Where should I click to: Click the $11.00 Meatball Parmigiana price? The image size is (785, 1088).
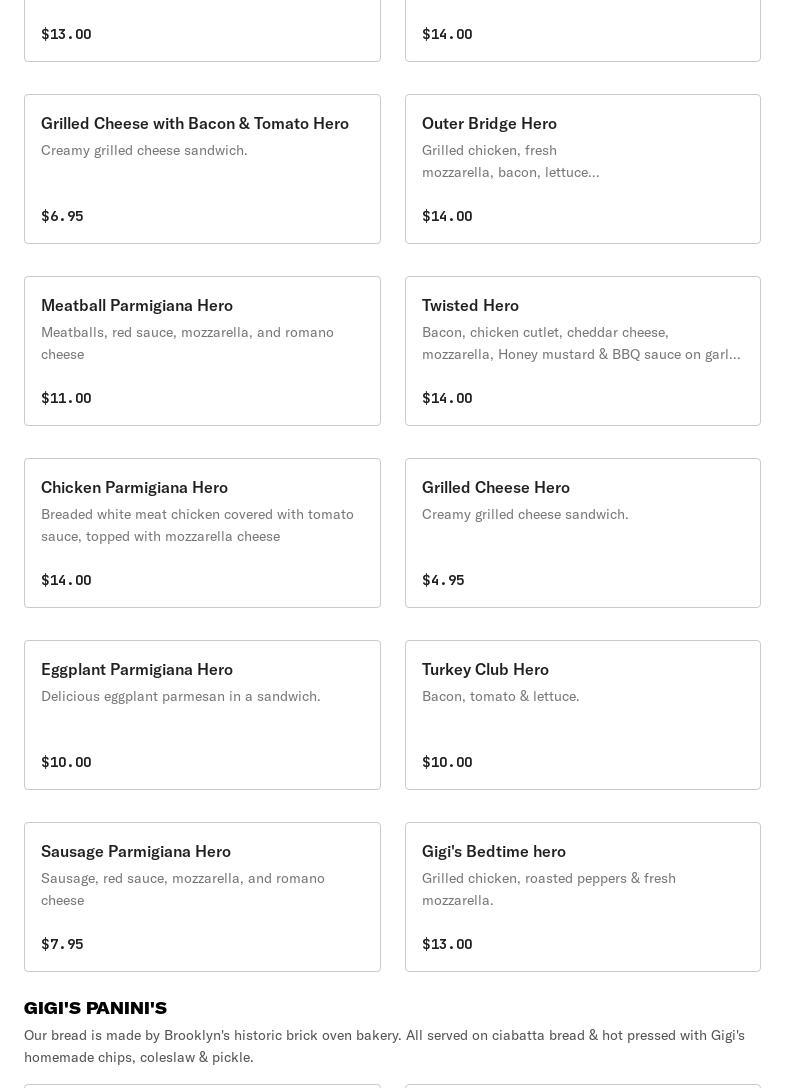point(66,398)
